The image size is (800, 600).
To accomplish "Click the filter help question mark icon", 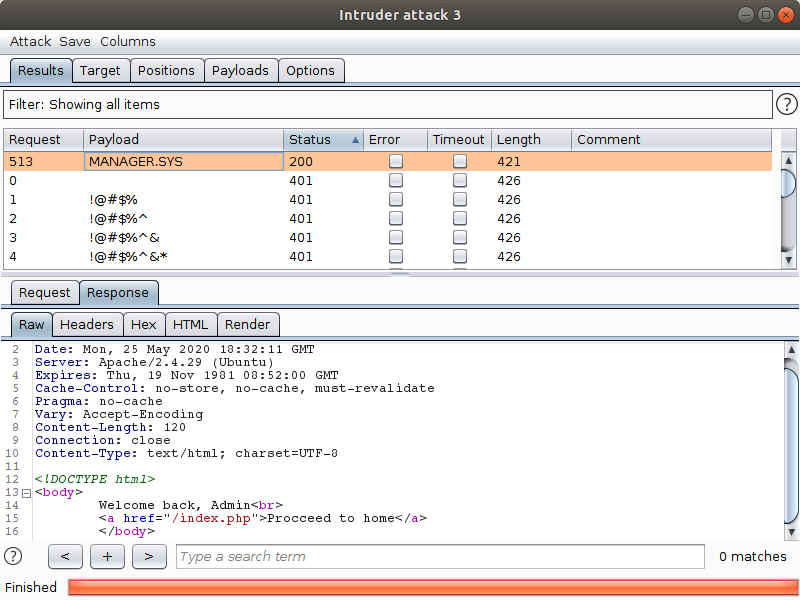I will tap(787, 104).
